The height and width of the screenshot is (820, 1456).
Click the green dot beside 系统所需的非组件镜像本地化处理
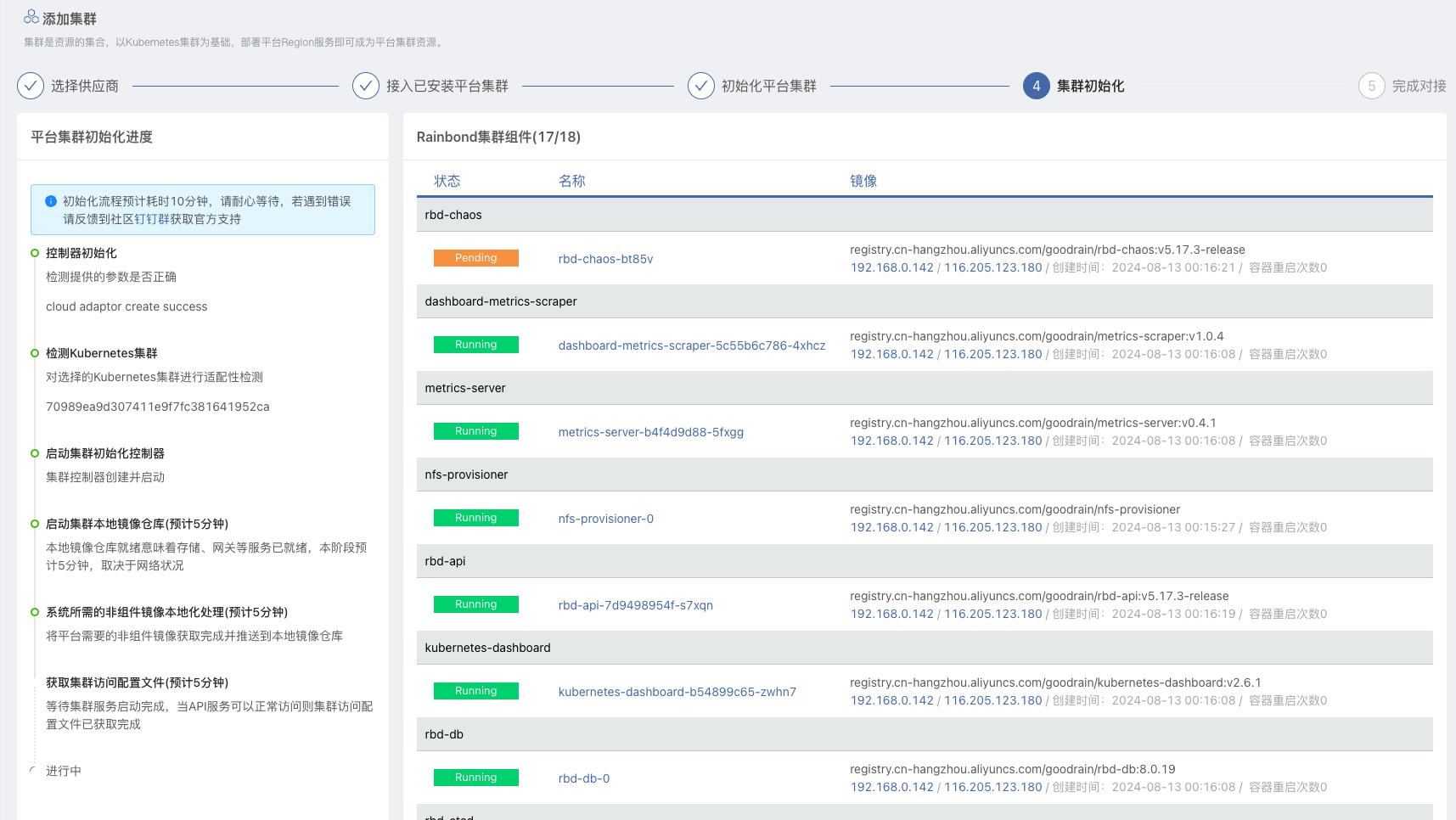(x=35, y=612)
